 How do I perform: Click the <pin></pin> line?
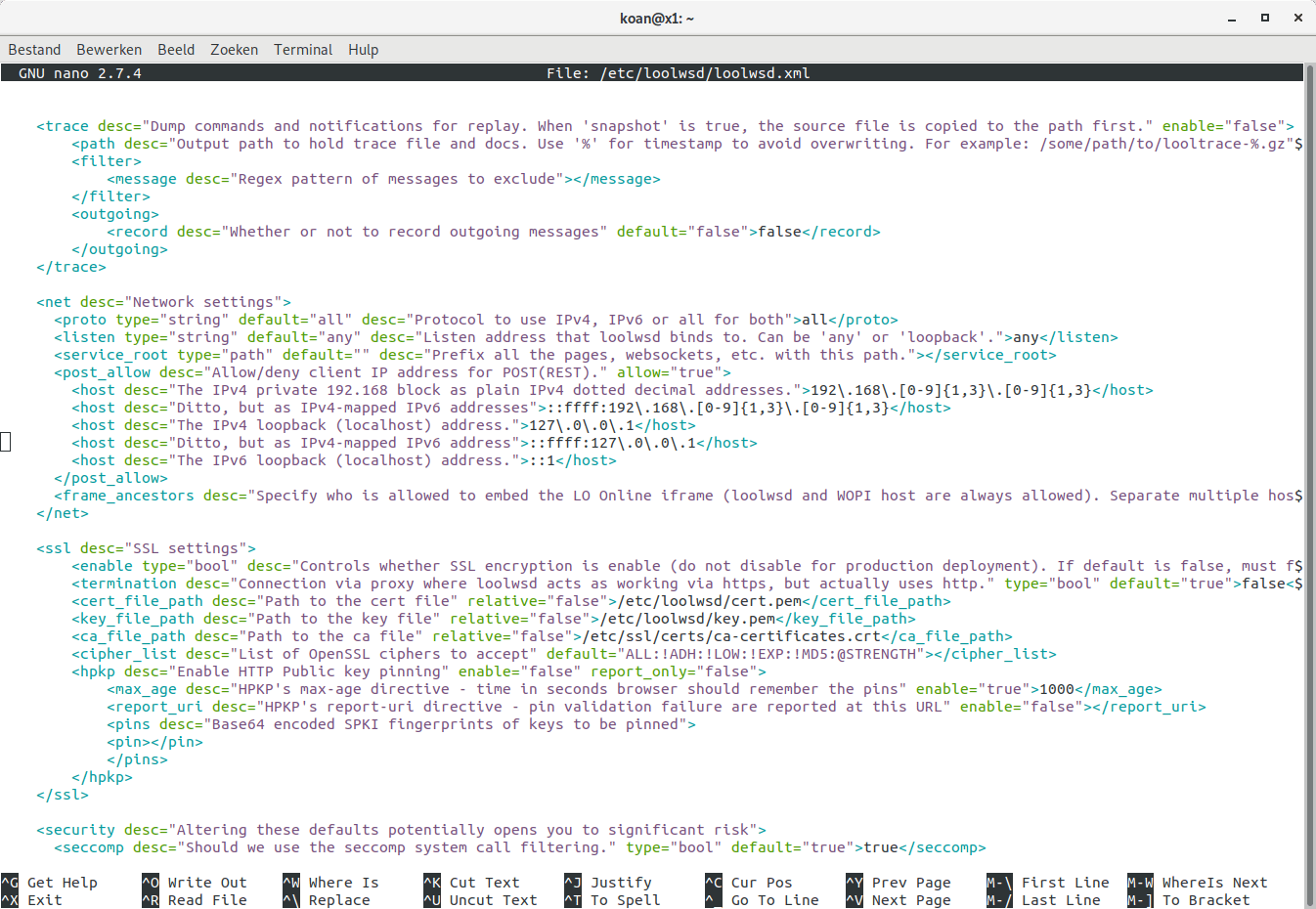[154, 742]
